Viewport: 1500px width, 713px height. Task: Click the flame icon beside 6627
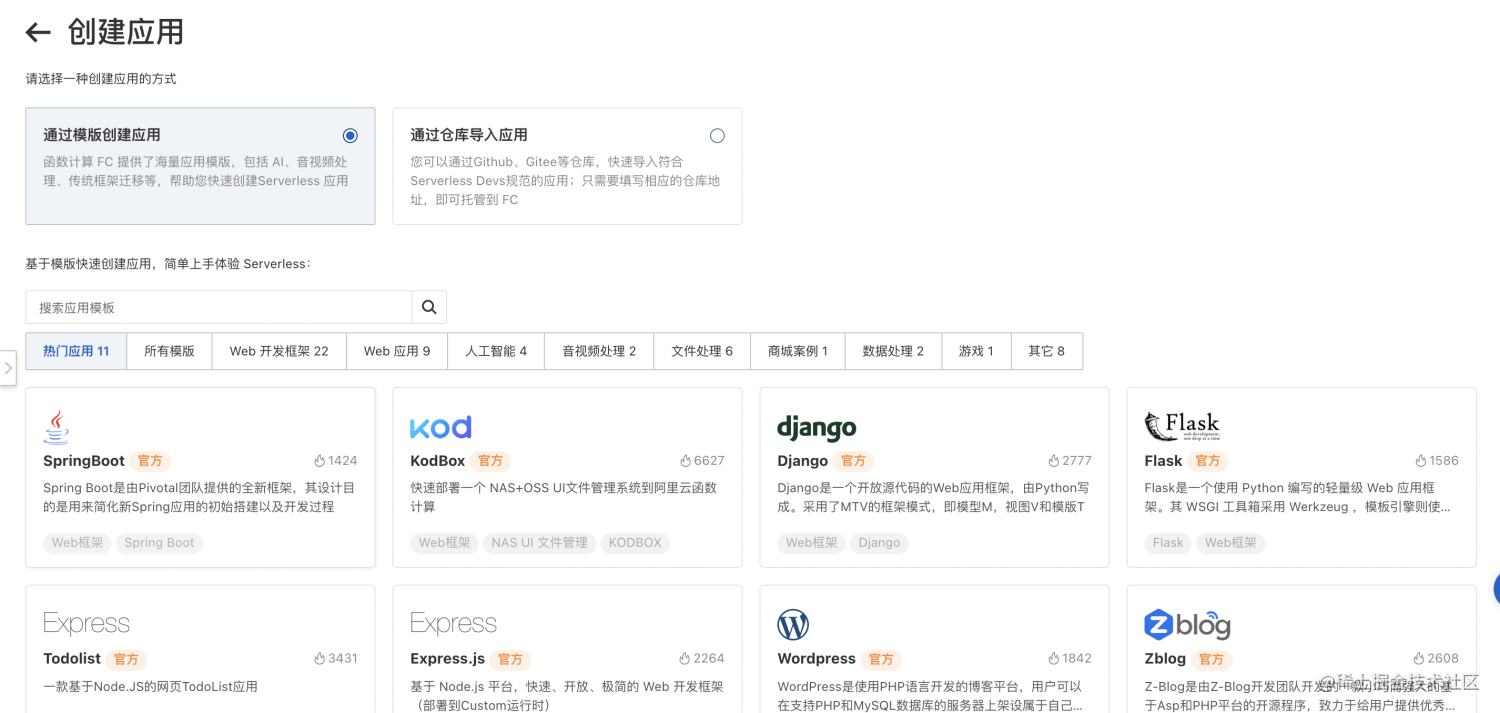[x=686, y=461]
